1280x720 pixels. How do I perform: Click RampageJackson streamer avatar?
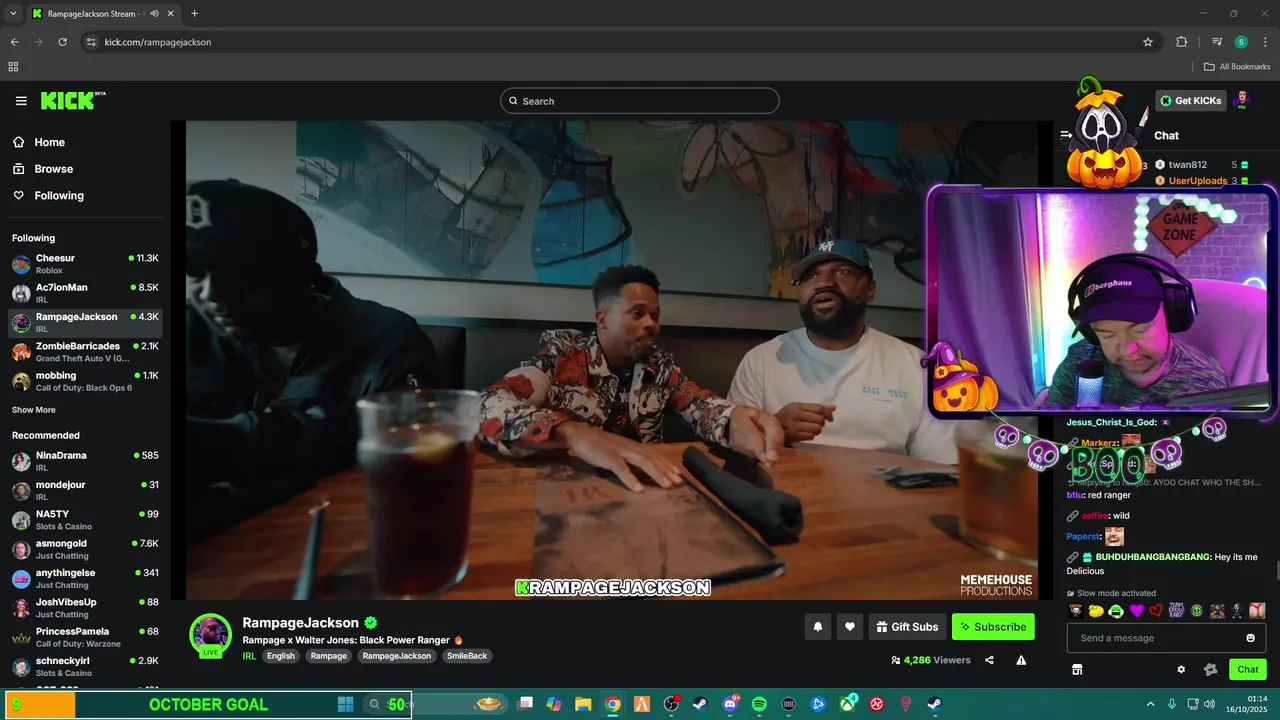(x=210, y=634)
